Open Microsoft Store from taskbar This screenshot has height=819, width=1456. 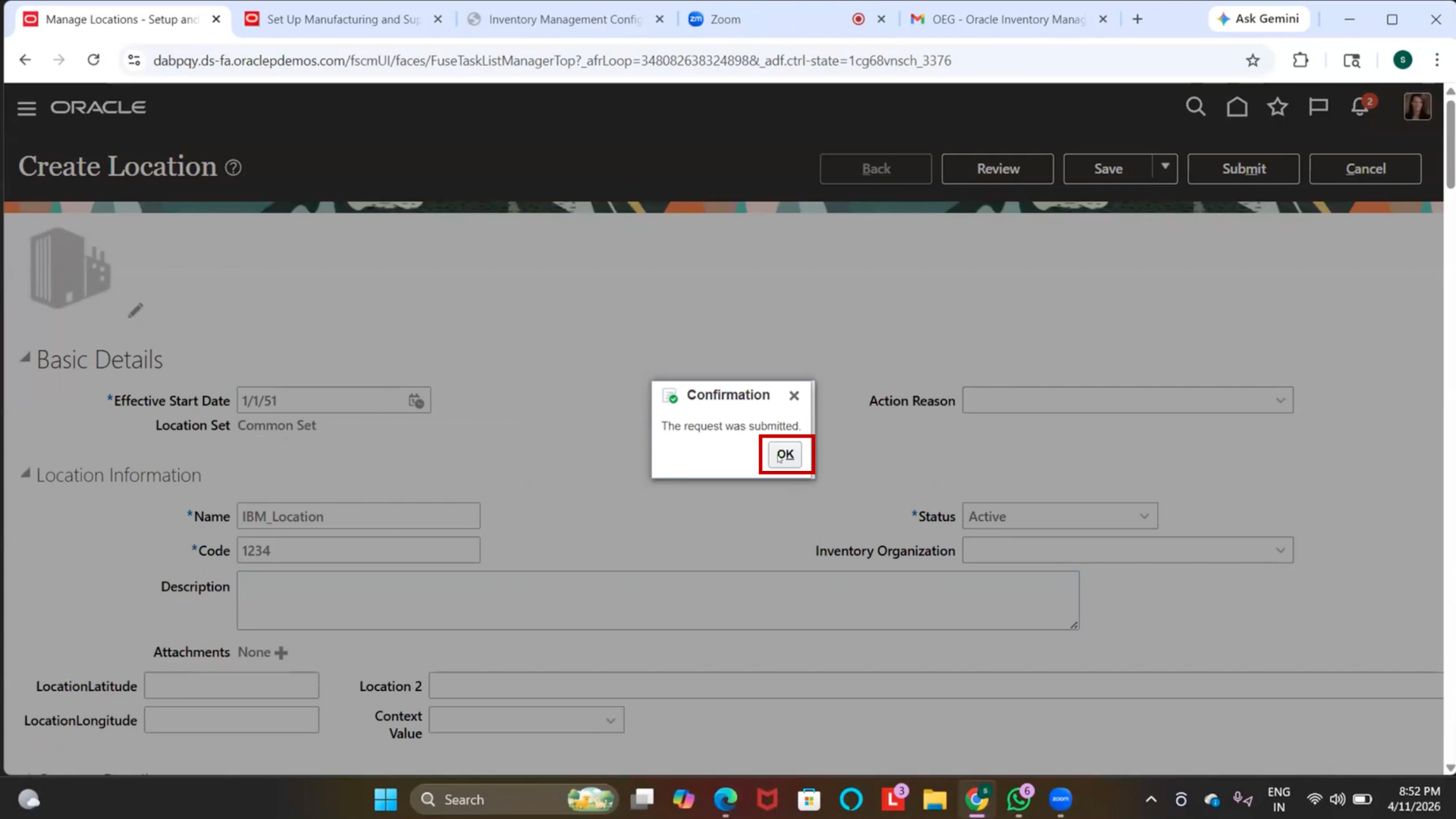pyautogui.click(x=809, y=799)
